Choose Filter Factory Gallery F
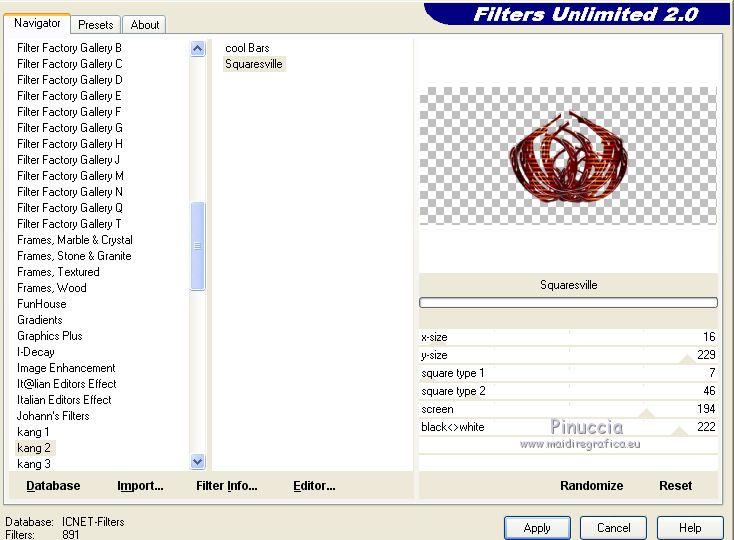The height and width of the screenshot is (540, 734). (x=69, y=112)
